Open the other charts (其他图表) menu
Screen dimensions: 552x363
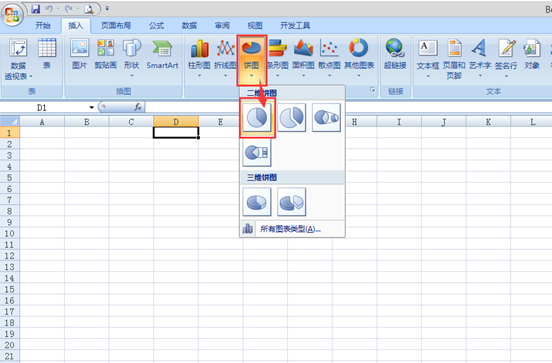click(x=359, y=58)
